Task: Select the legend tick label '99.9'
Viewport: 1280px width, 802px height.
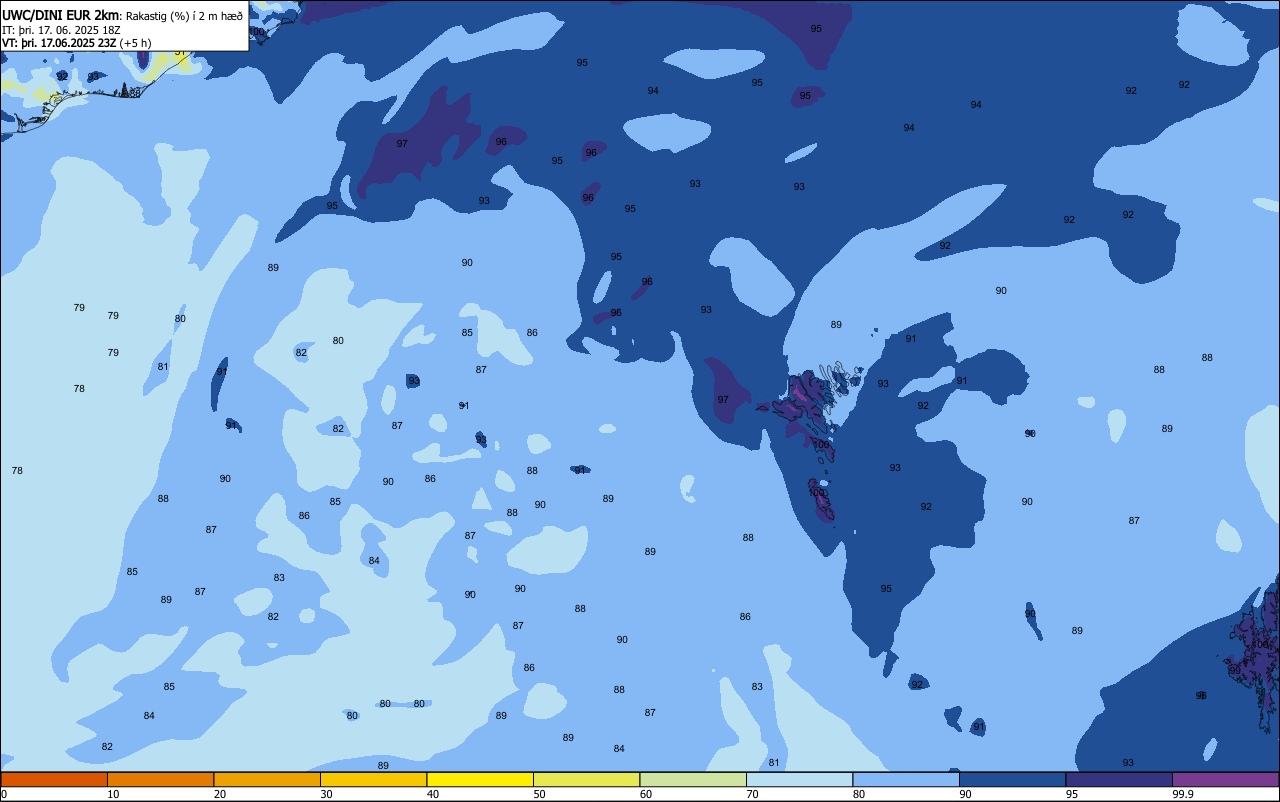Action: pyautogui.click(x=1183, y=794)
